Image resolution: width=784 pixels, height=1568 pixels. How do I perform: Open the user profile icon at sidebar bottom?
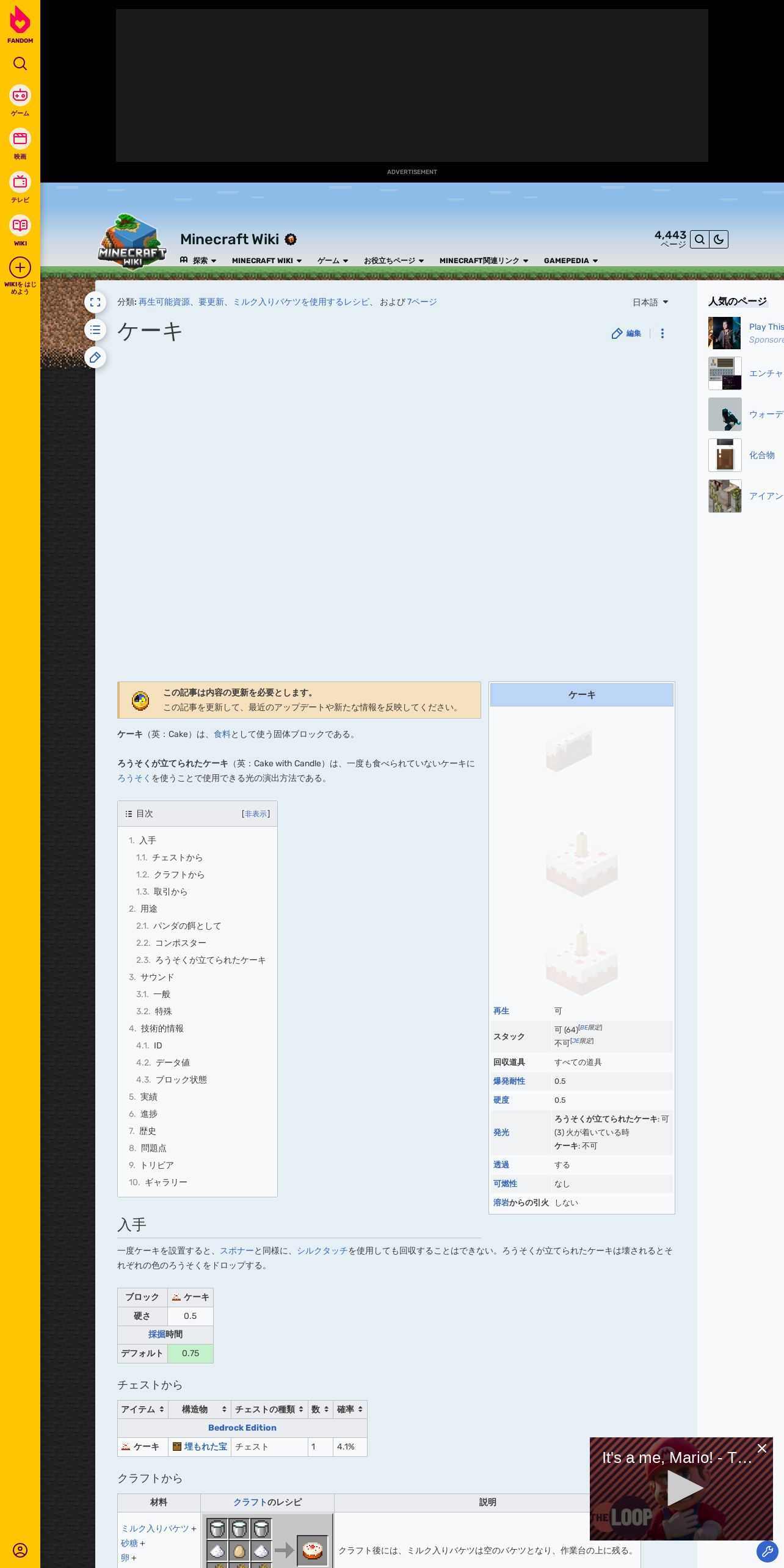click(x=20, y=1550)
